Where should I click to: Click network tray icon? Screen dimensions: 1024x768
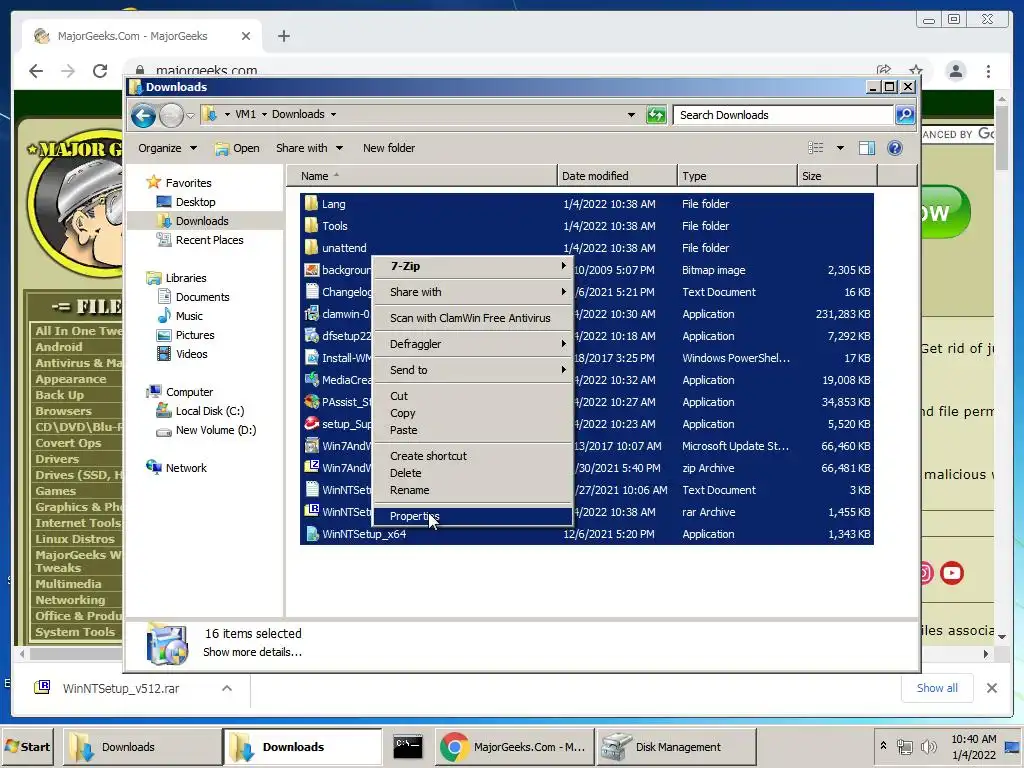click(x=904, y=746)
